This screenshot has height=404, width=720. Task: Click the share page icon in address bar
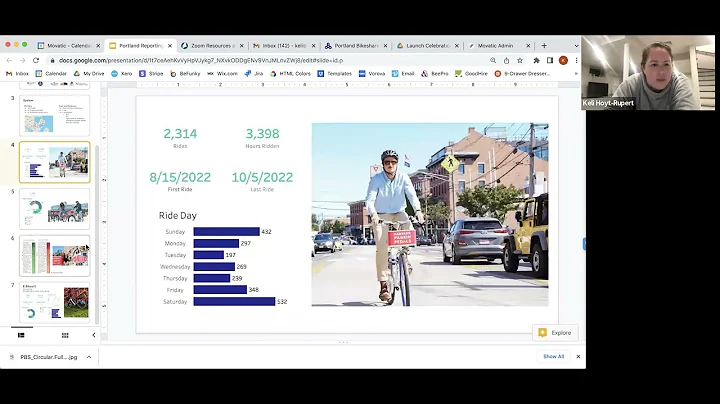click(506, 60)
